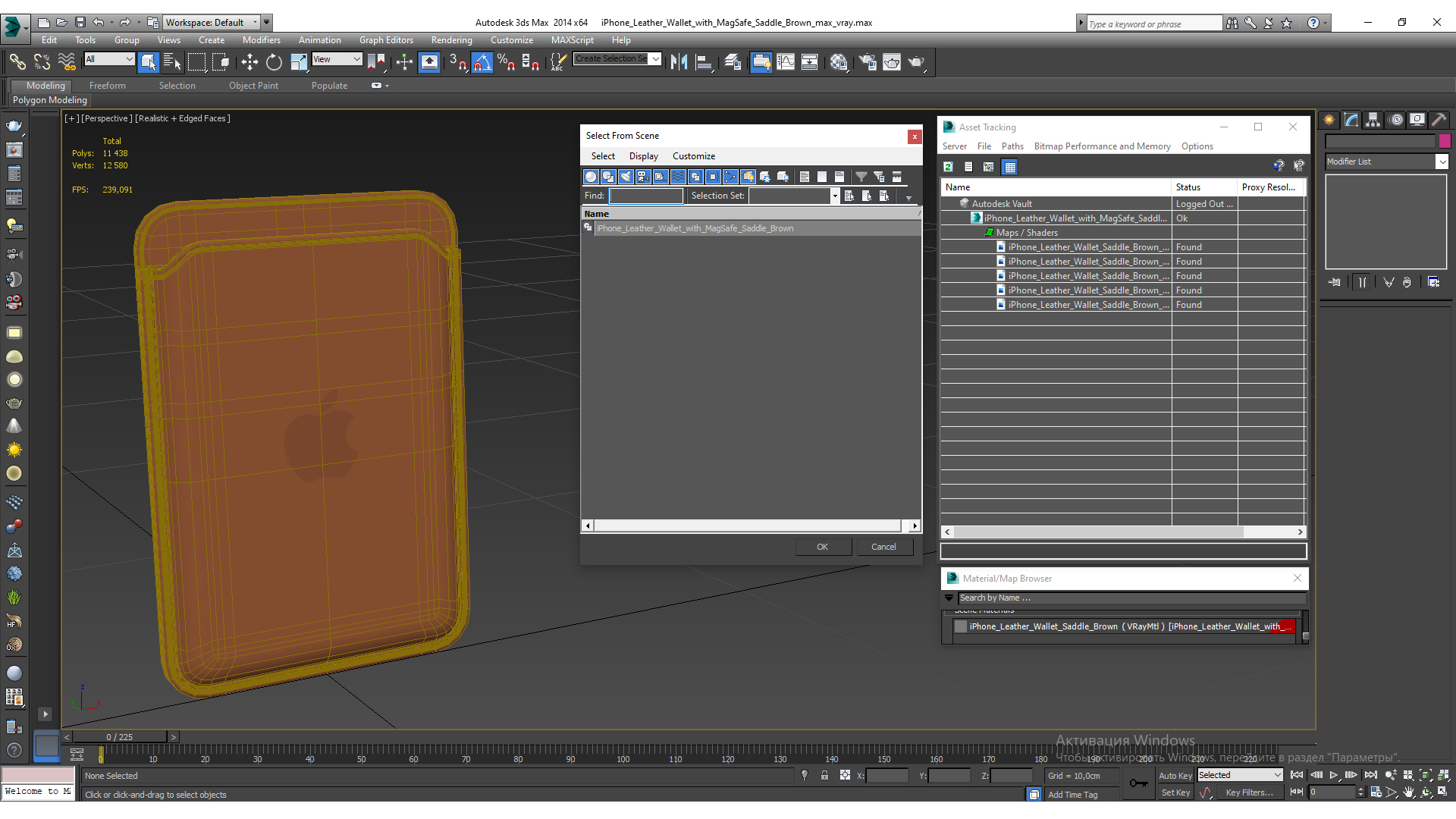This screenshot has height=819, width=1456.
Task: Open the Create Selection Set dropdown
Action: click(x=655, y=59)
